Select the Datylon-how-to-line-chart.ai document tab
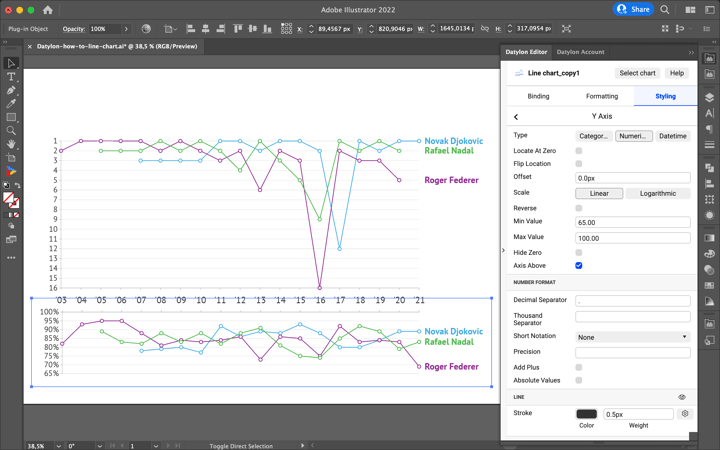Viewport: 720px width, 450px height. [x=117, y=46]
